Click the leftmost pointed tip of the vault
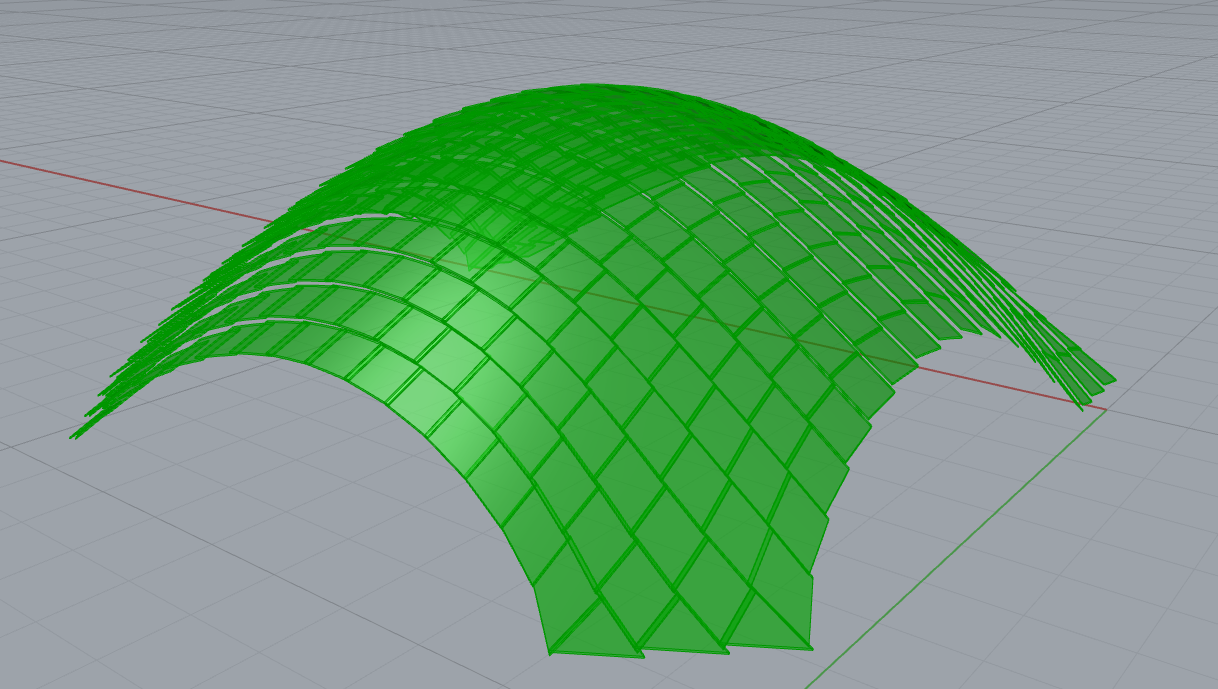 pyautogui.click(x=73, y=436)
